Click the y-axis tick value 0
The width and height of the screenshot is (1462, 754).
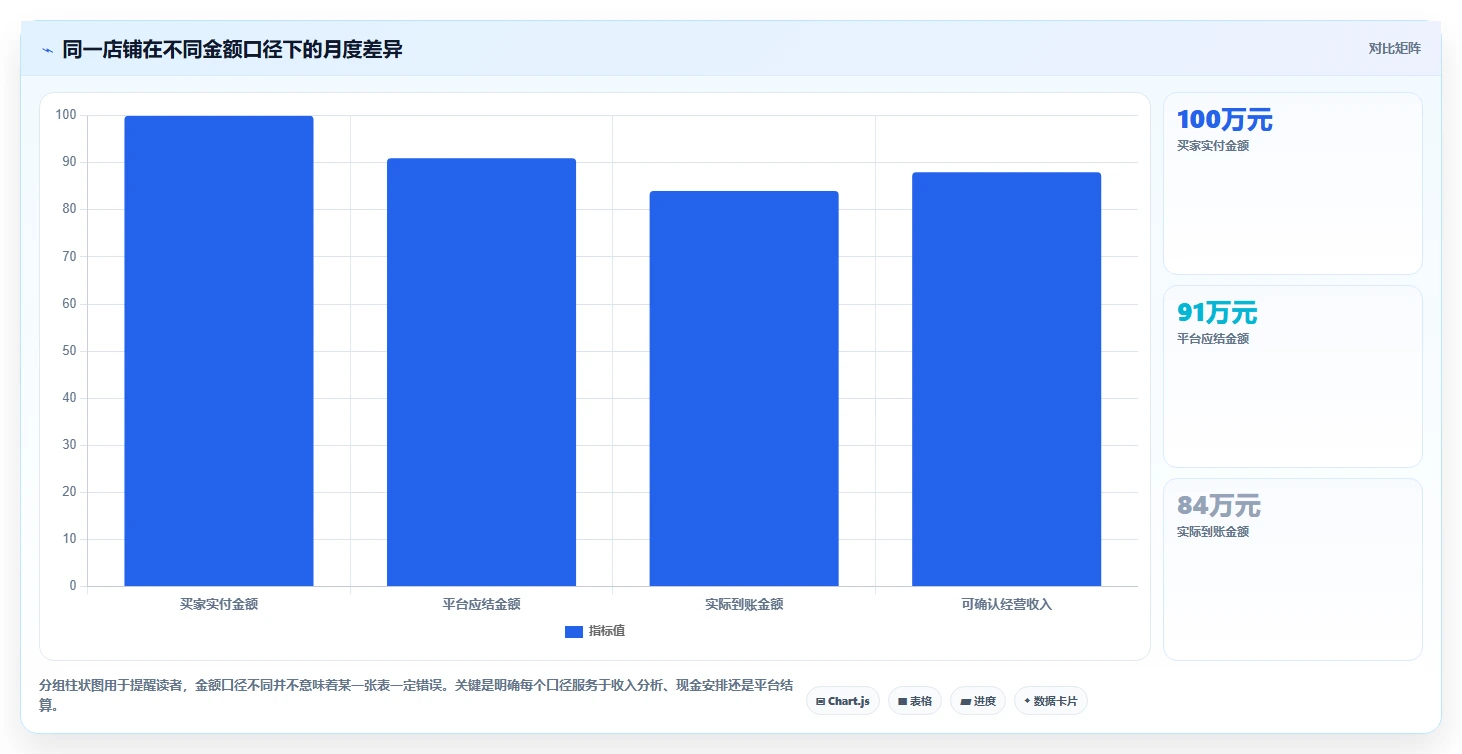point(73,586)
